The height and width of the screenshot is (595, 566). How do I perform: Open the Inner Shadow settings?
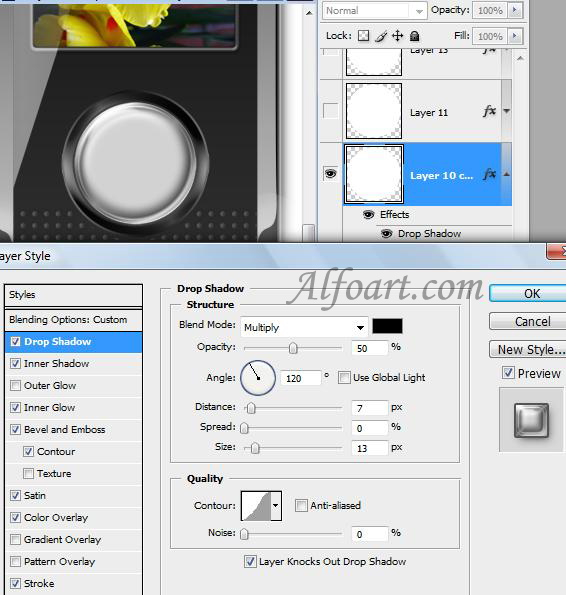click(x=57, y=364)
